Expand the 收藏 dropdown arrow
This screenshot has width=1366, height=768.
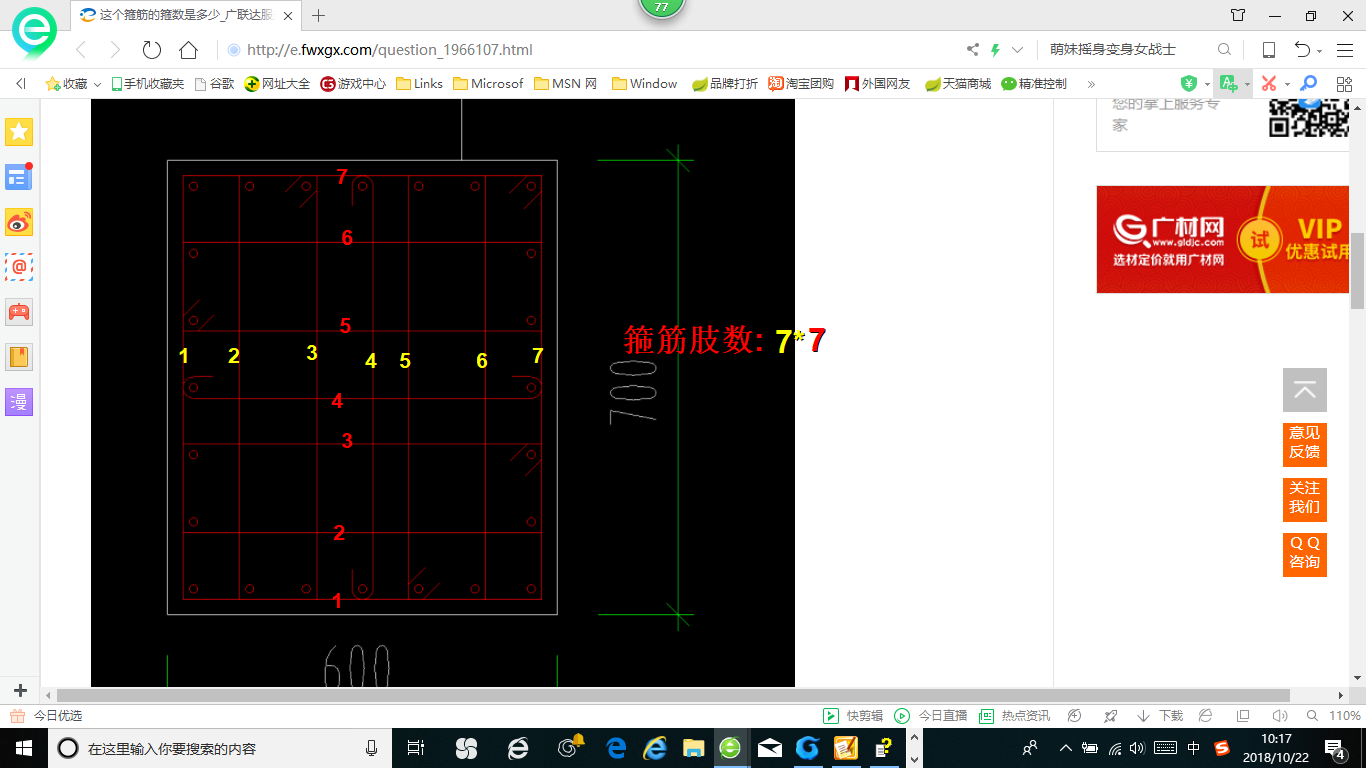(97, 85)
